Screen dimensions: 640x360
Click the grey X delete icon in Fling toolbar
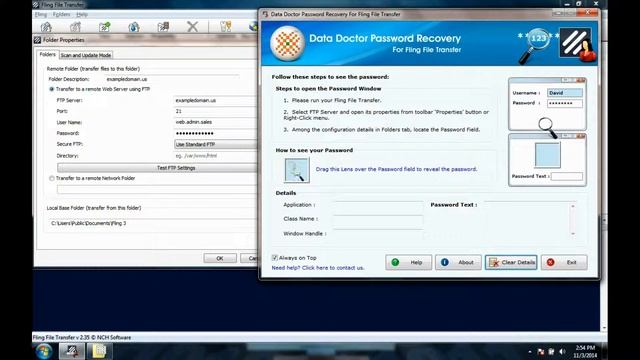click(x=192, y=27)
